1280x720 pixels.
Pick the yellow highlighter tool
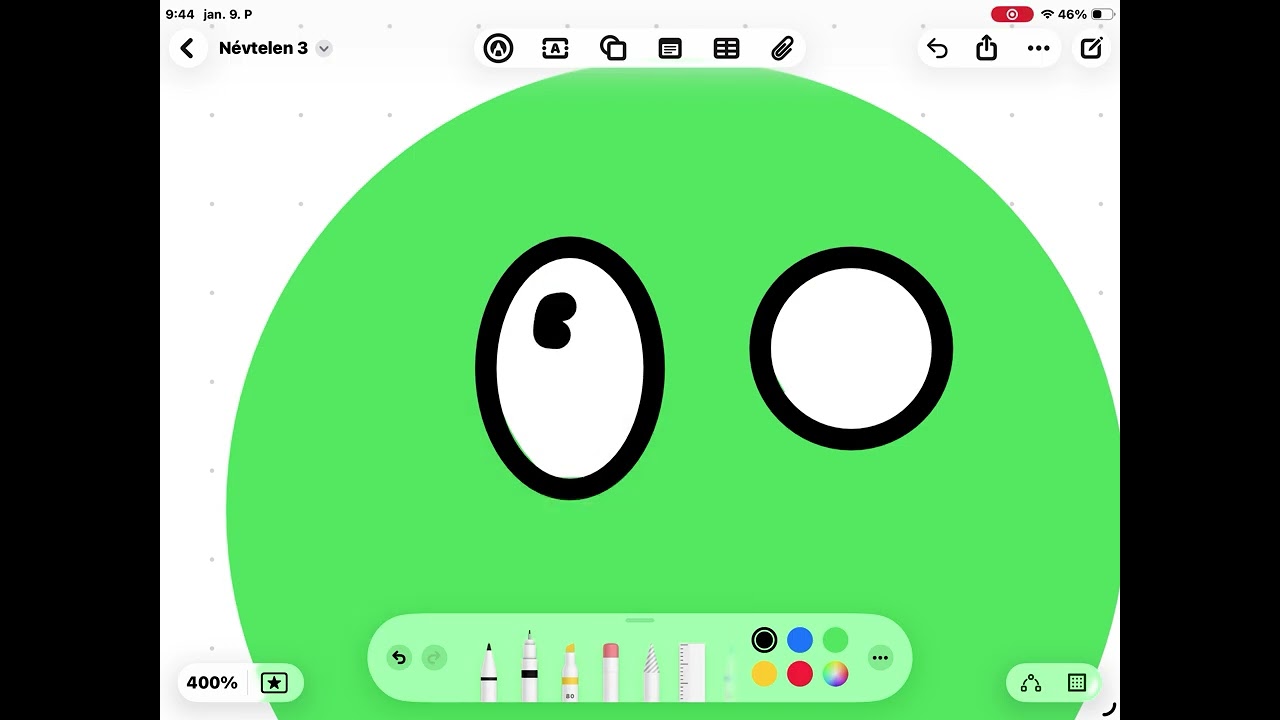pos(570,672)
